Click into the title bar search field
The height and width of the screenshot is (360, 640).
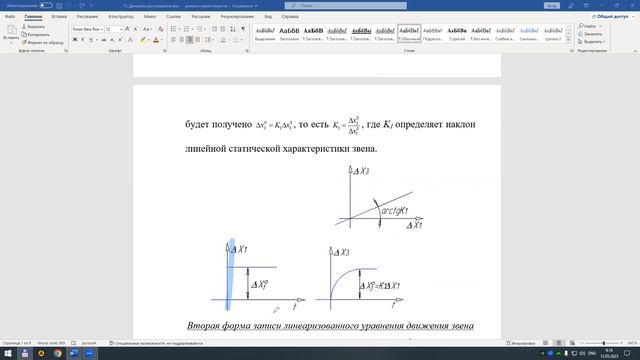click(346, 5)
